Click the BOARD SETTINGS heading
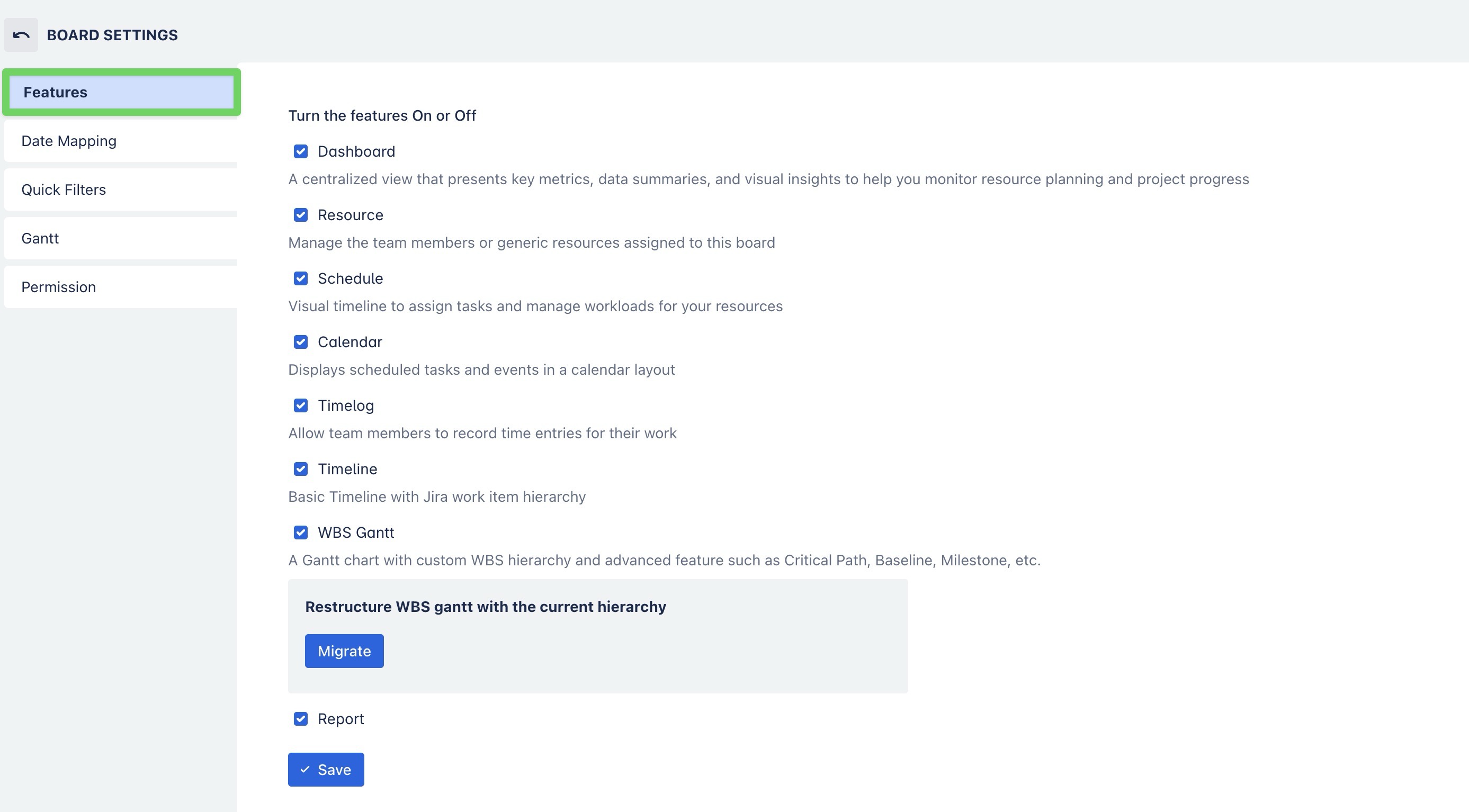 (x=112, y=35)
